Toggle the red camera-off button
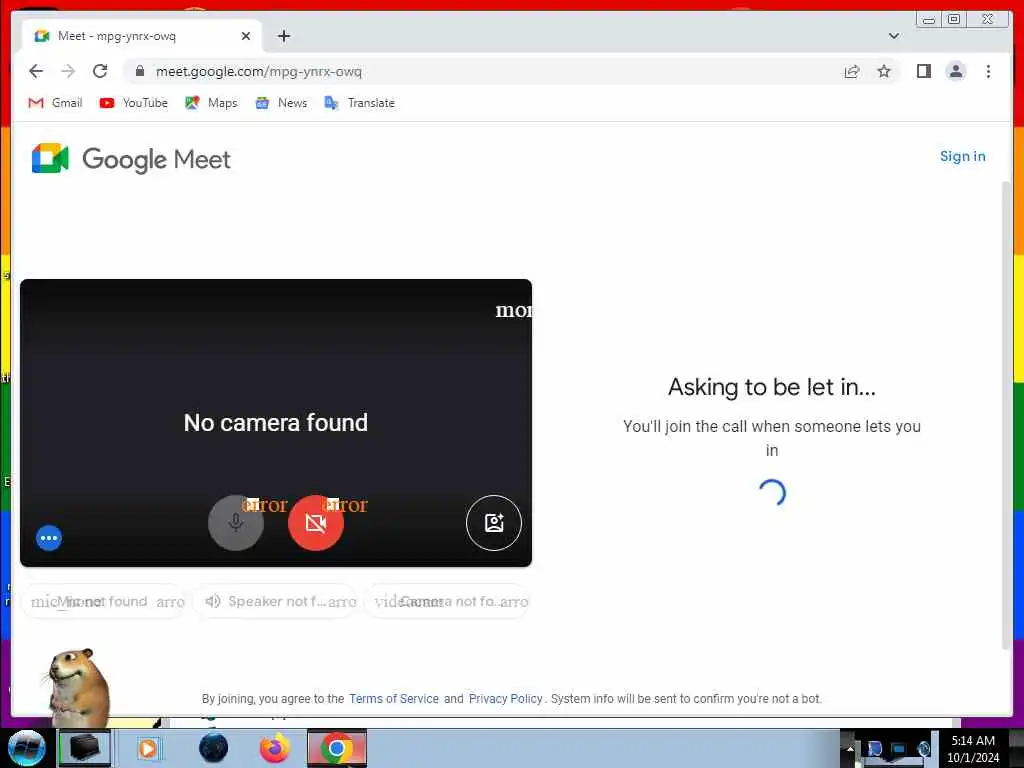 point(315,522)
